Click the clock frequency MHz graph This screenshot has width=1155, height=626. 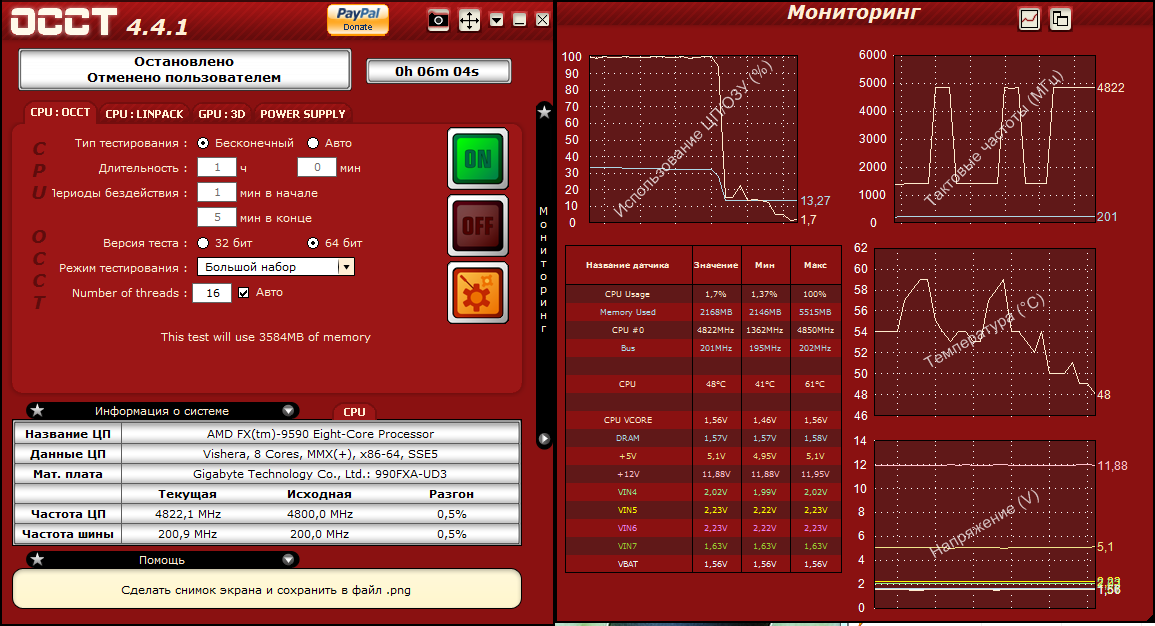tap(994, 138)
